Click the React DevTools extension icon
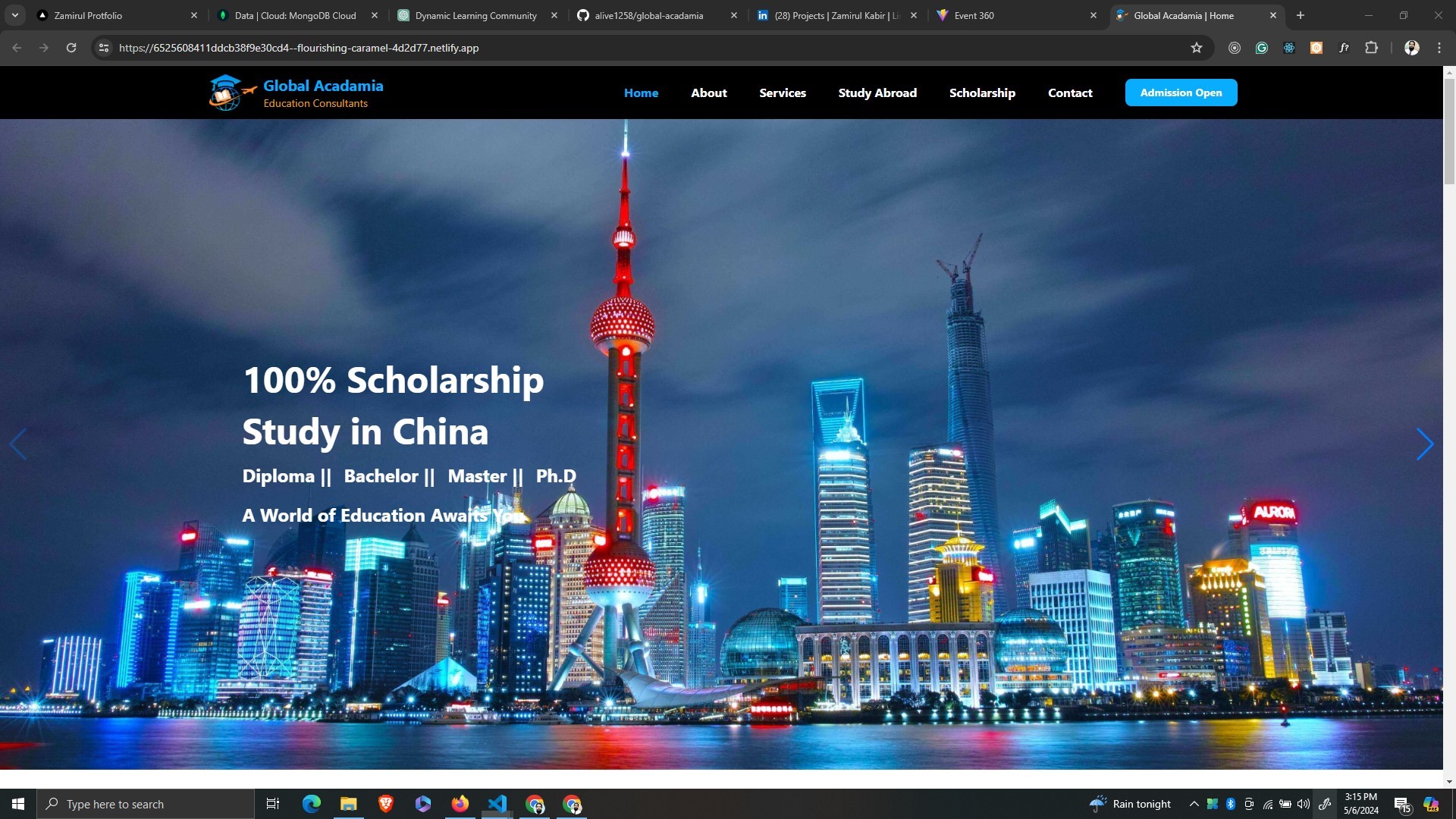Image resolution: width=1456 pixels, height=819 pixels. [x=1289, y=48]
